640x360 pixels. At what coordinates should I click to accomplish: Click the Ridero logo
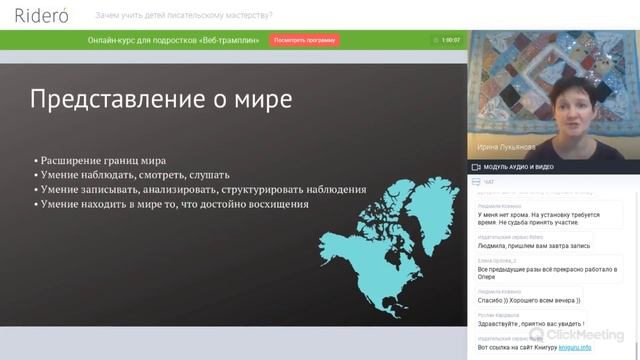(x=41, y=16)
